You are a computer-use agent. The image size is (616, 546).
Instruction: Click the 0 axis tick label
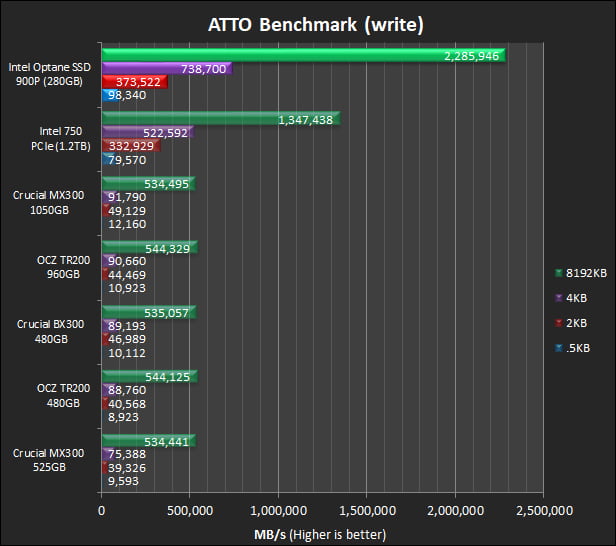click(x=101, y=511)
